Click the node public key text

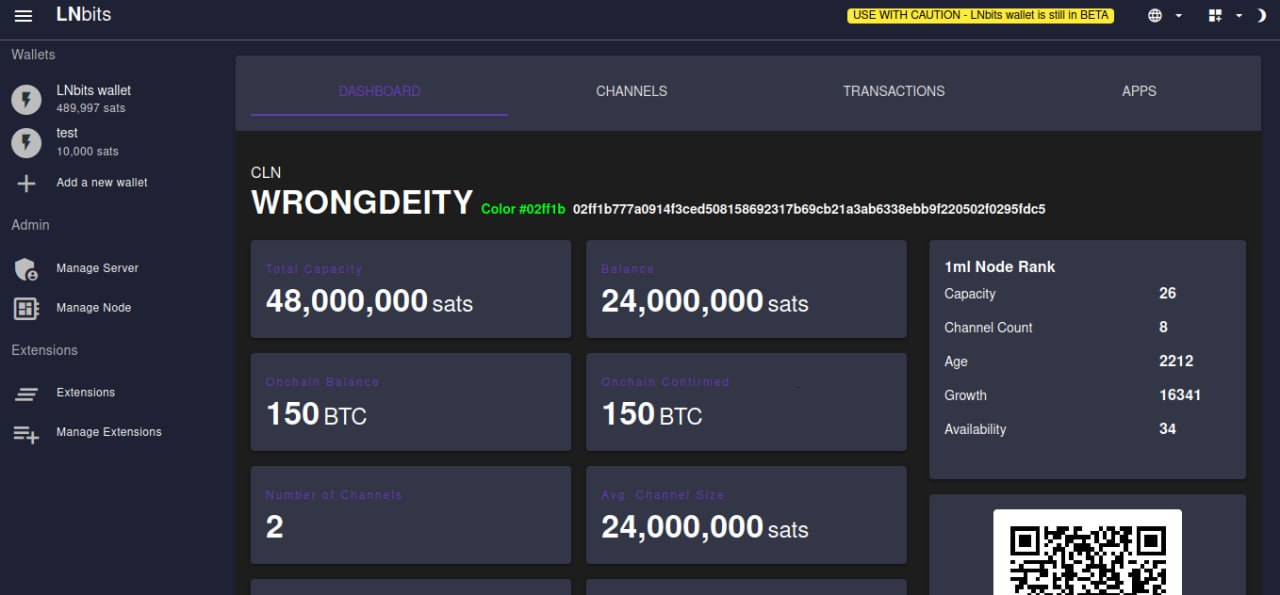[809, 209]
